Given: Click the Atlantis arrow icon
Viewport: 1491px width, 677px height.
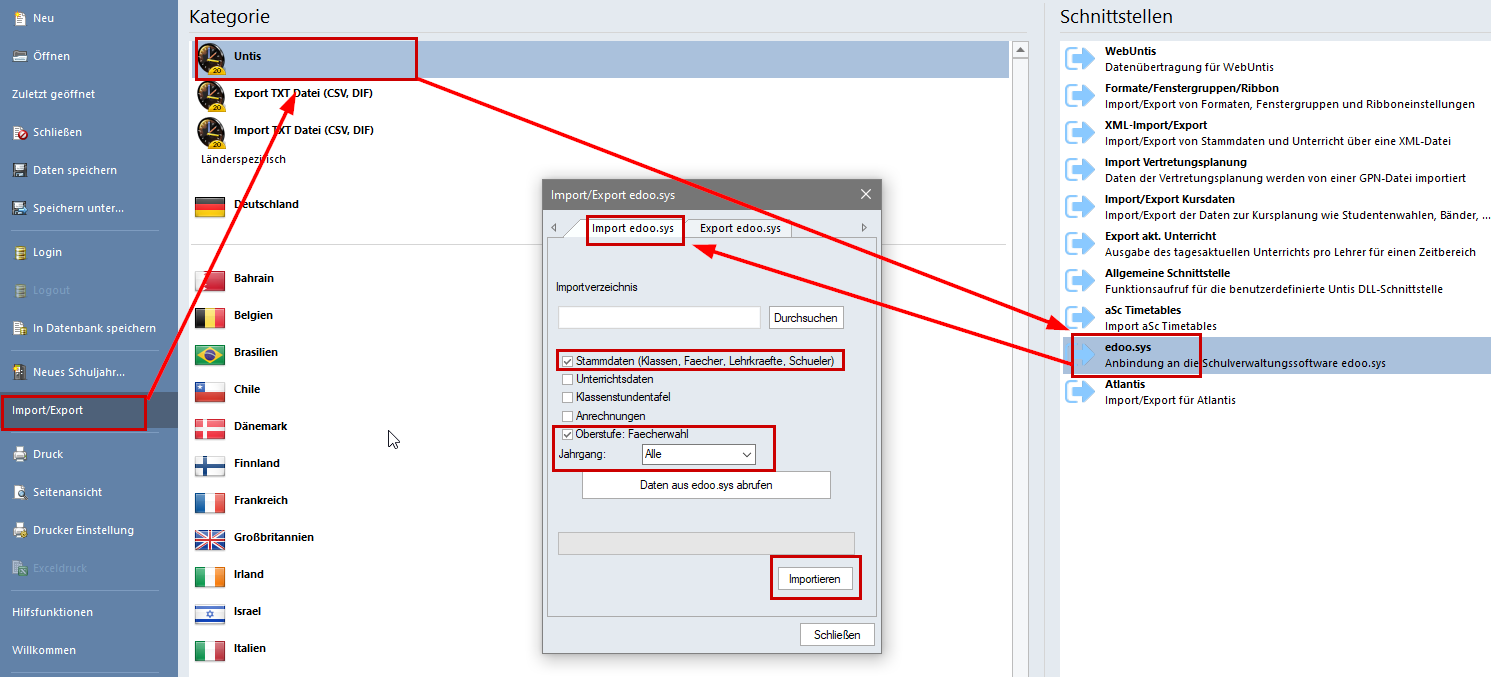Looking at the screenshot, I should (x=1081, y=392).
